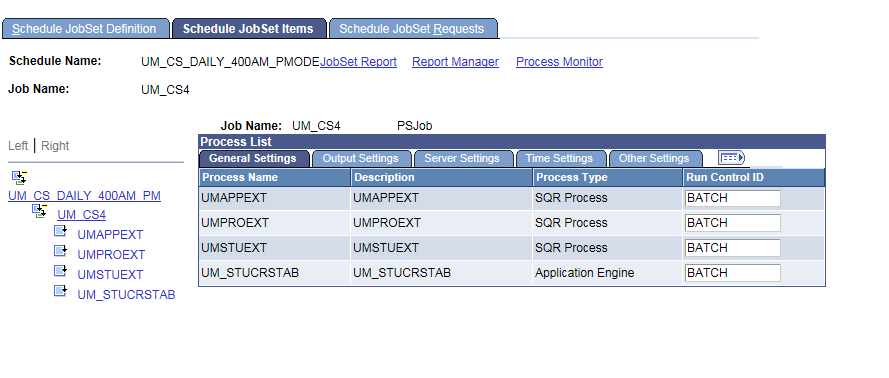Screen dimensions: 889x378
Task: Select the Server Settings tab
Action: coord(462,159)
